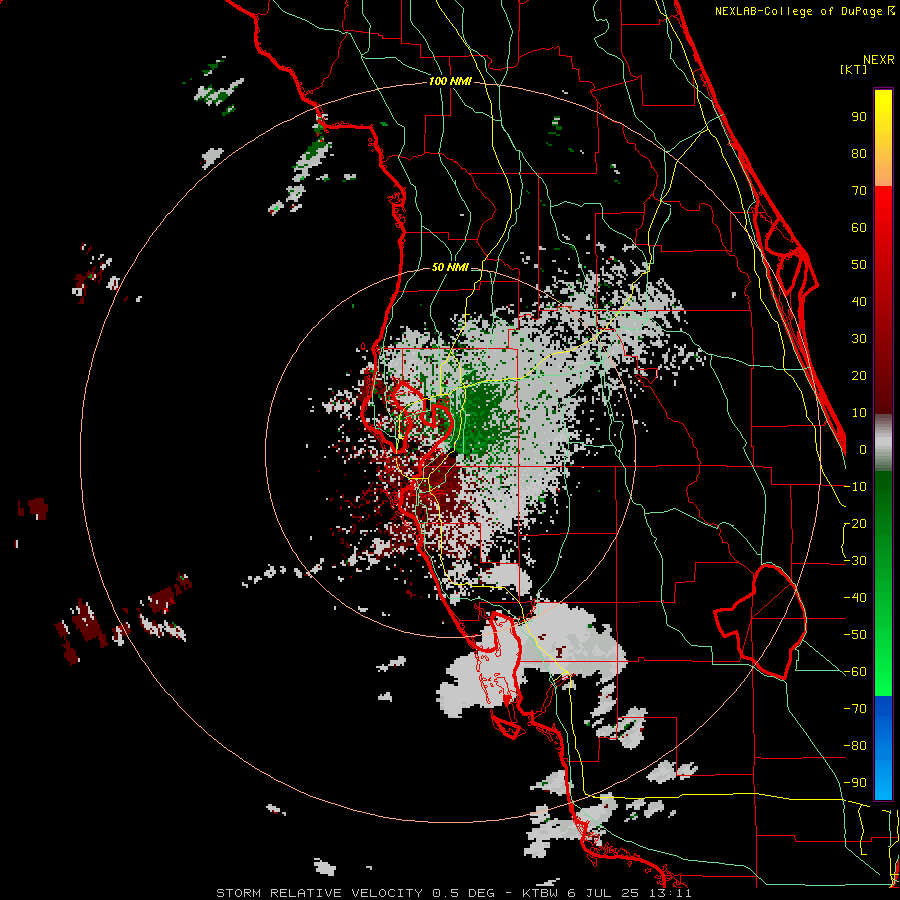Click the 70 value on the velocity scale
Screen dimensions: 900x900
tap(859, 191)
